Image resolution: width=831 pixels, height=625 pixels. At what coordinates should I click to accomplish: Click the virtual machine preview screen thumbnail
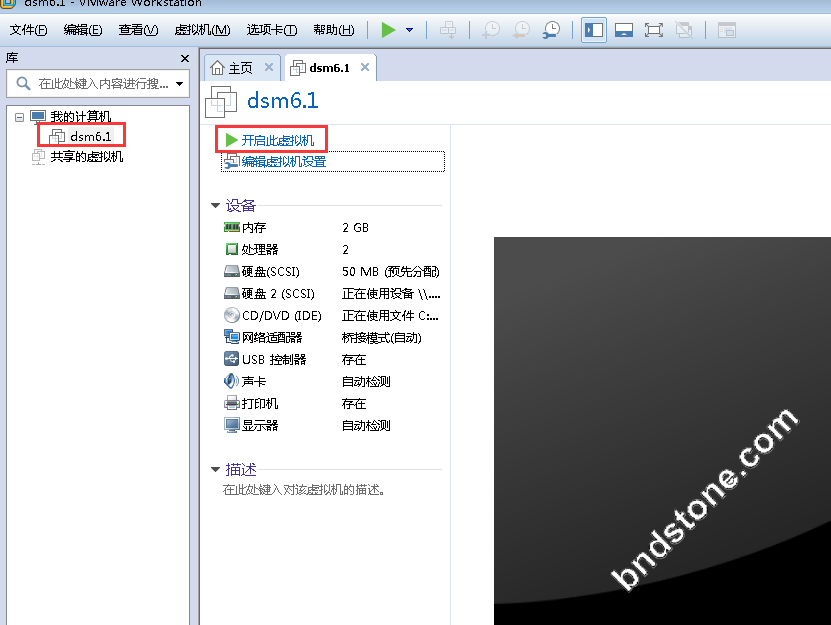662,431
